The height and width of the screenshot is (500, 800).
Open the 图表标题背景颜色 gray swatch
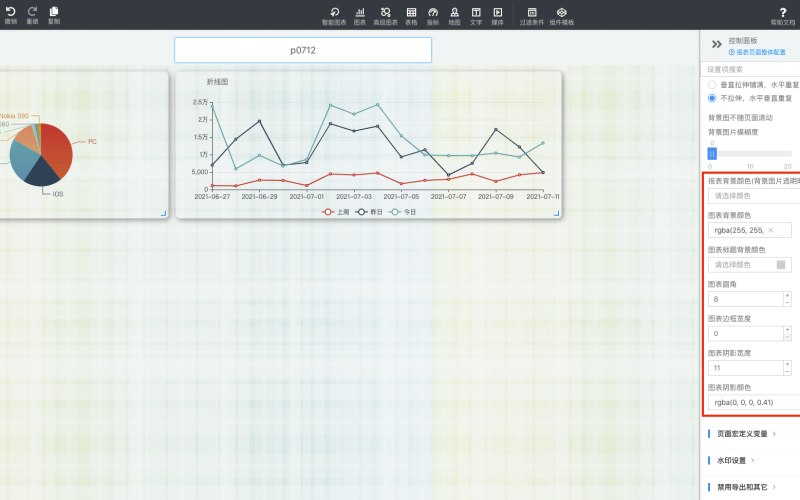(781, 264)
